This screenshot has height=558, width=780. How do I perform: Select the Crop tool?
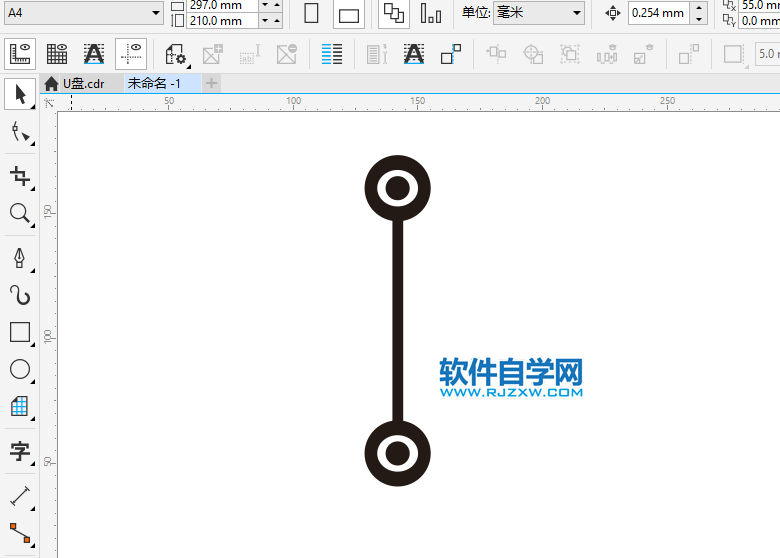point(20,176)
